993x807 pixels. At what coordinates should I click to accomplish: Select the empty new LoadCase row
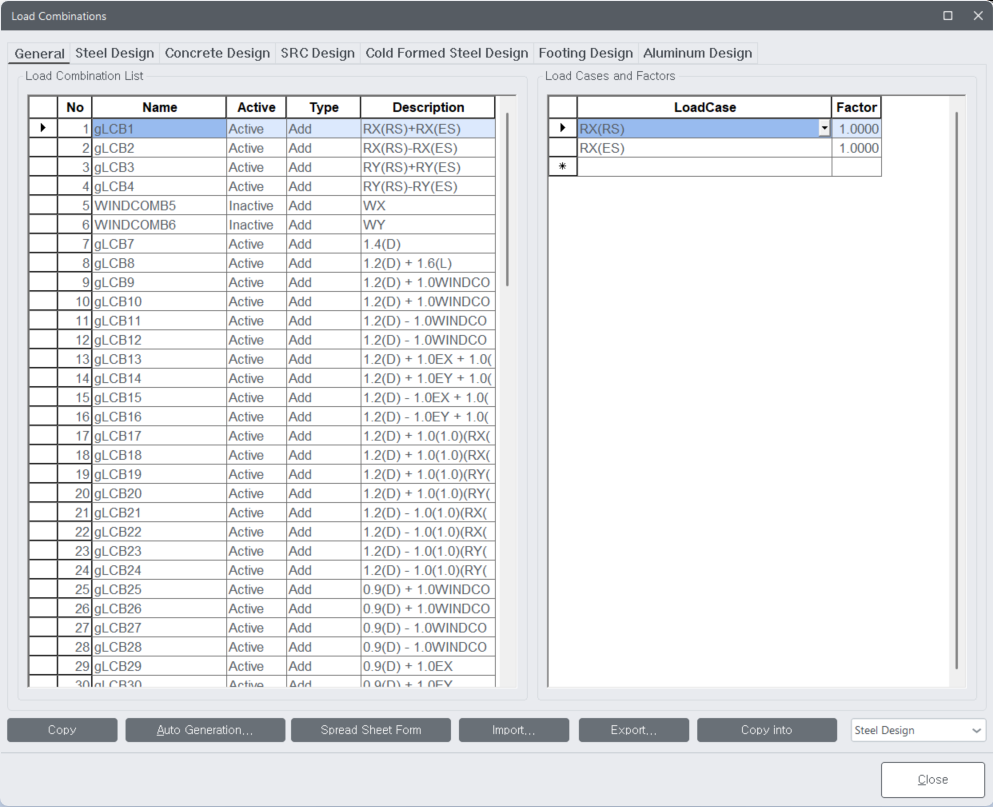click(703, 166)
